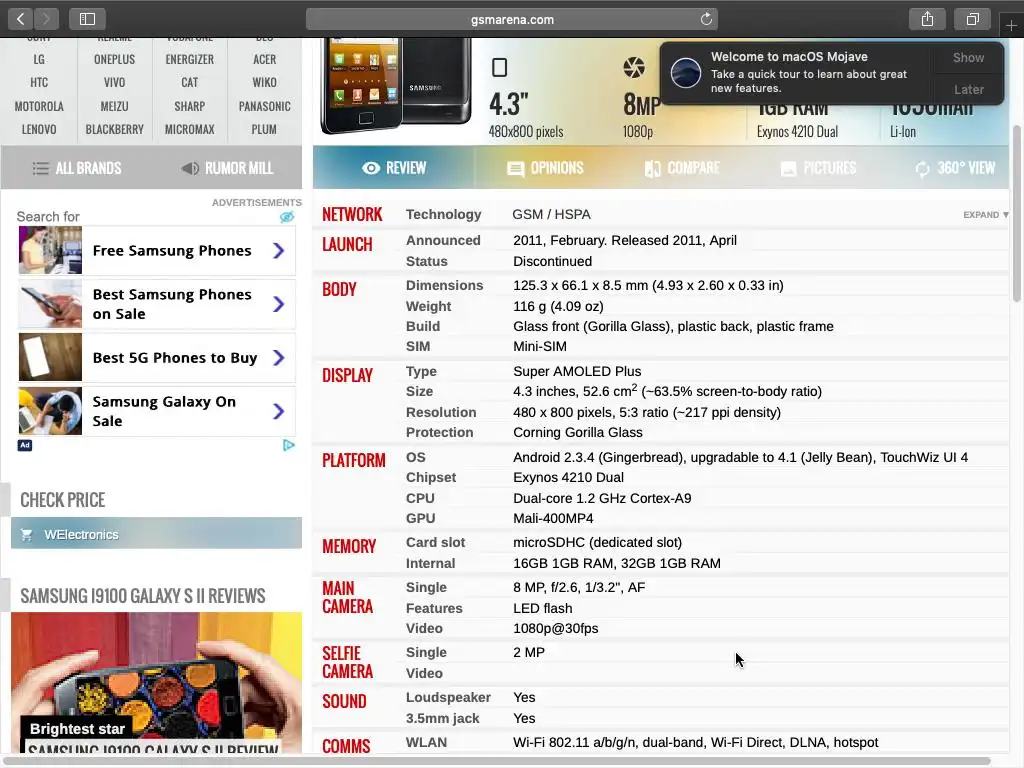Open the Review tab
Screen dimensions: 1024x768
394,168
